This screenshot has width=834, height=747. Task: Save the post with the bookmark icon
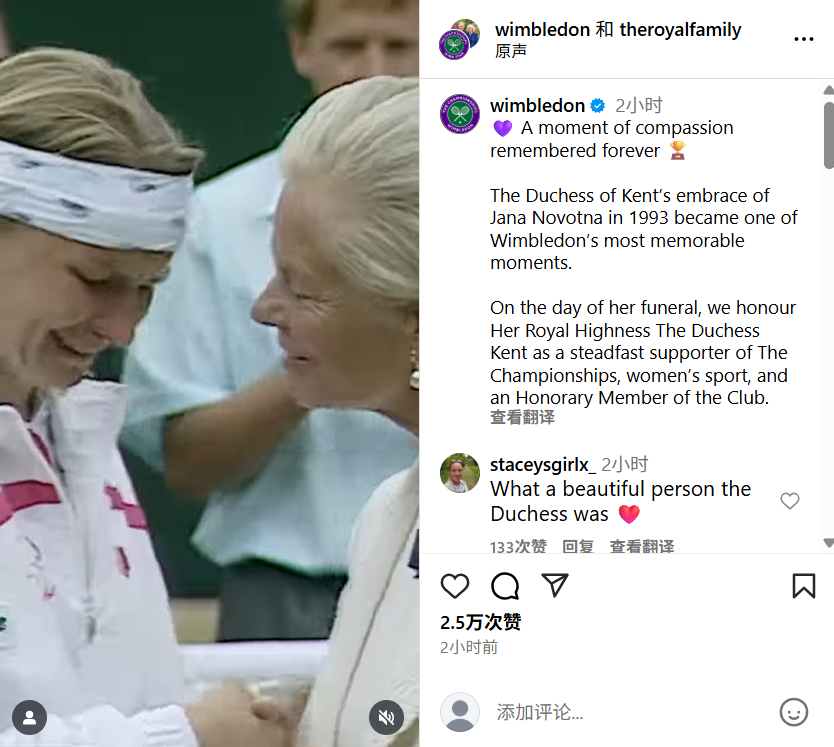coord(804,586)
